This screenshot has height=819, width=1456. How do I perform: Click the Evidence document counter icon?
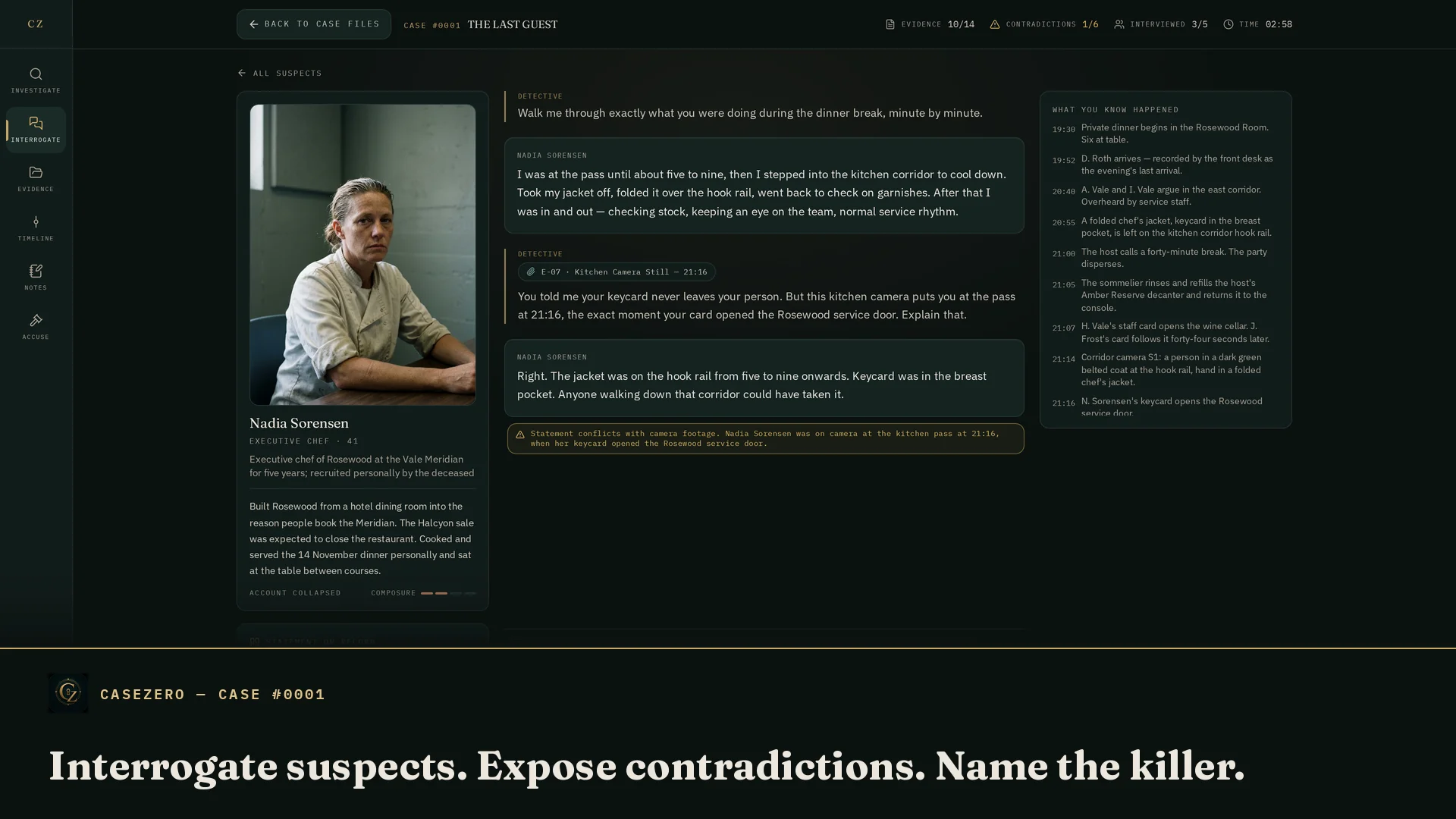click(890, 24)
